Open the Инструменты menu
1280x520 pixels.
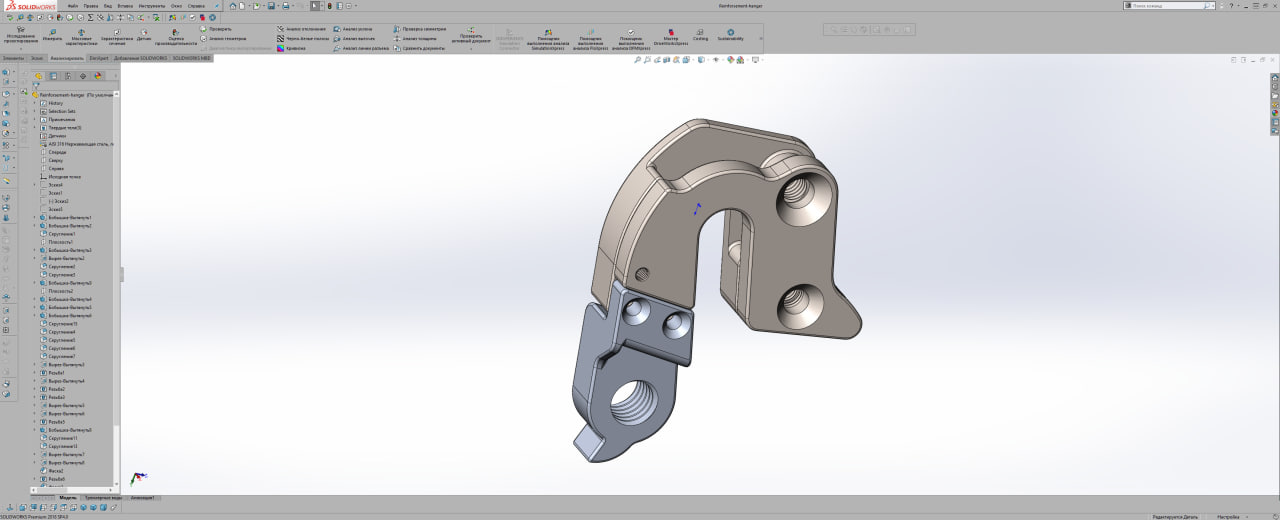click(x=152, y=6)
